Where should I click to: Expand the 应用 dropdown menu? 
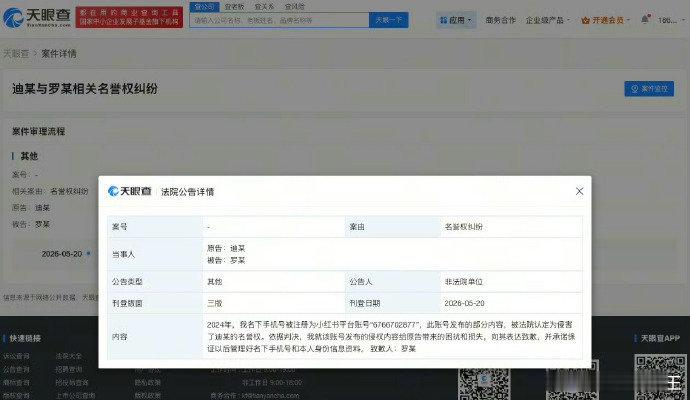pyautogui.click(x=456, y=20)
